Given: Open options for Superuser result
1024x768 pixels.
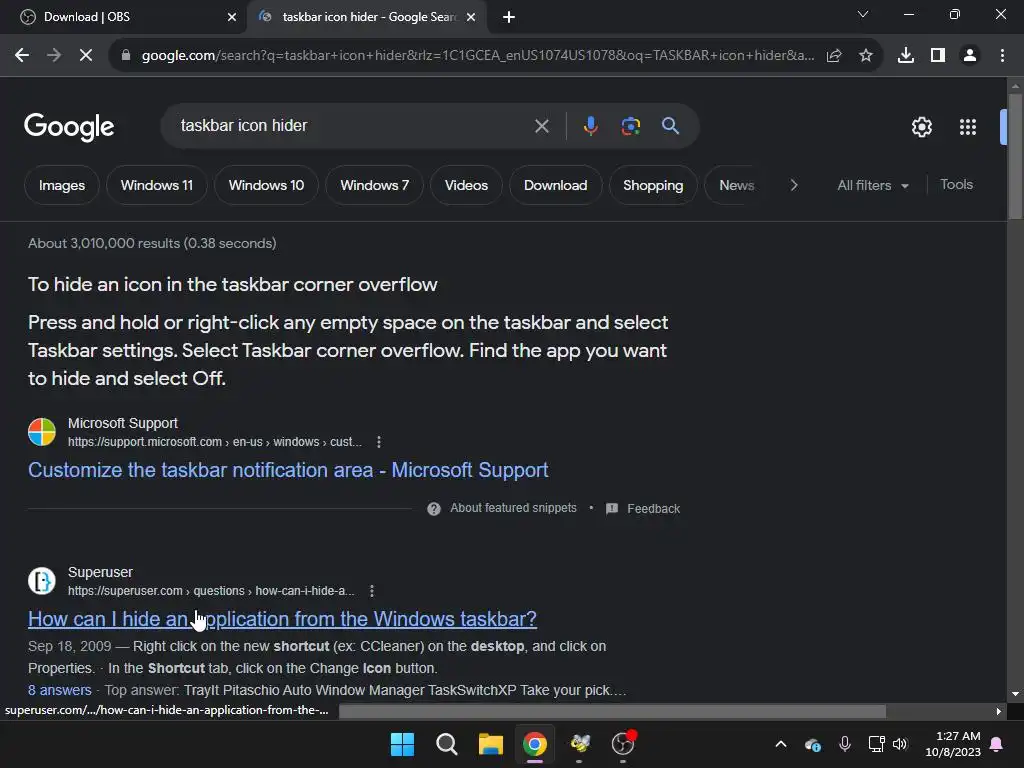Looking at the screenshot, I should pos(372,591).
